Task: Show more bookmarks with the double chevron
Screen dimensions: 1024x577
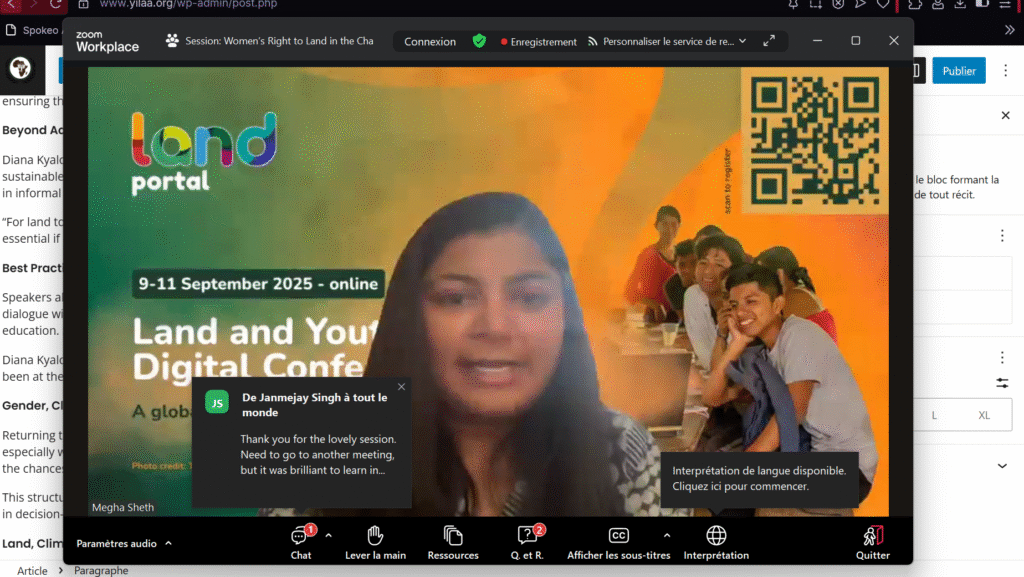Action: pyautogui.click(x=1010, y=30)
